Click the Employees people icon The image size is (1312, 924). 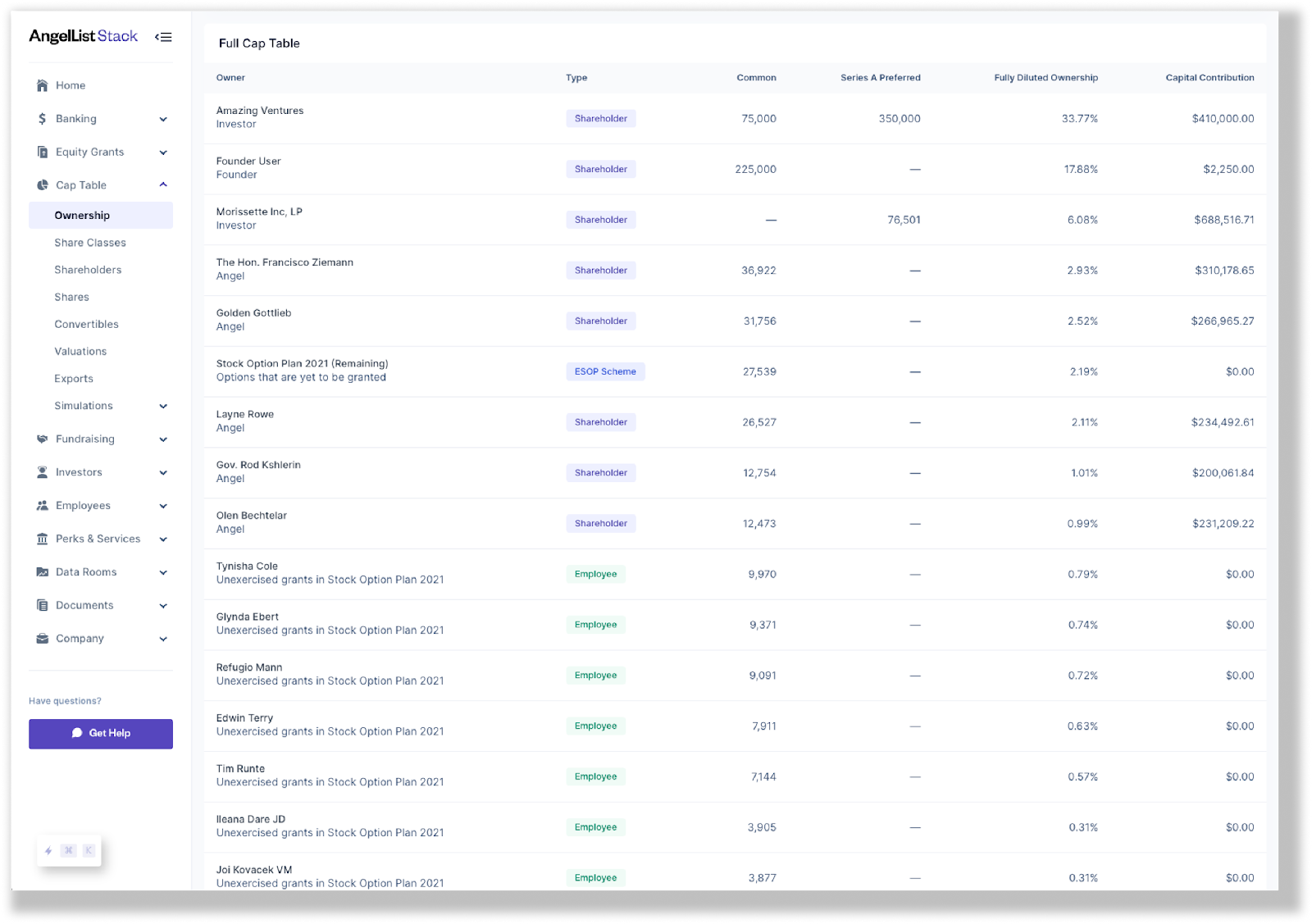(x=41, y=505)
